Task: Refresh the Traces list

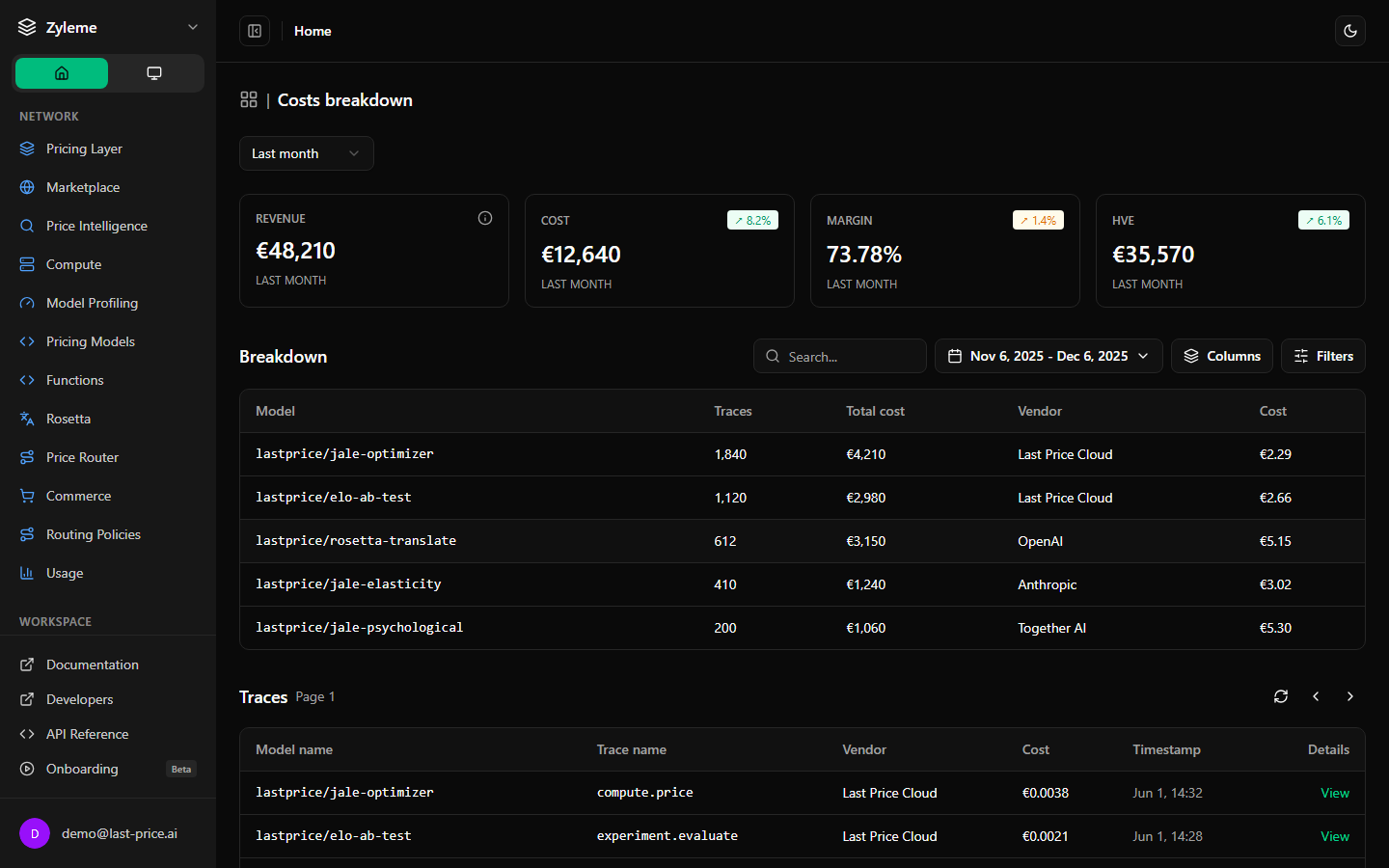Action: [x=1281, y=696]
